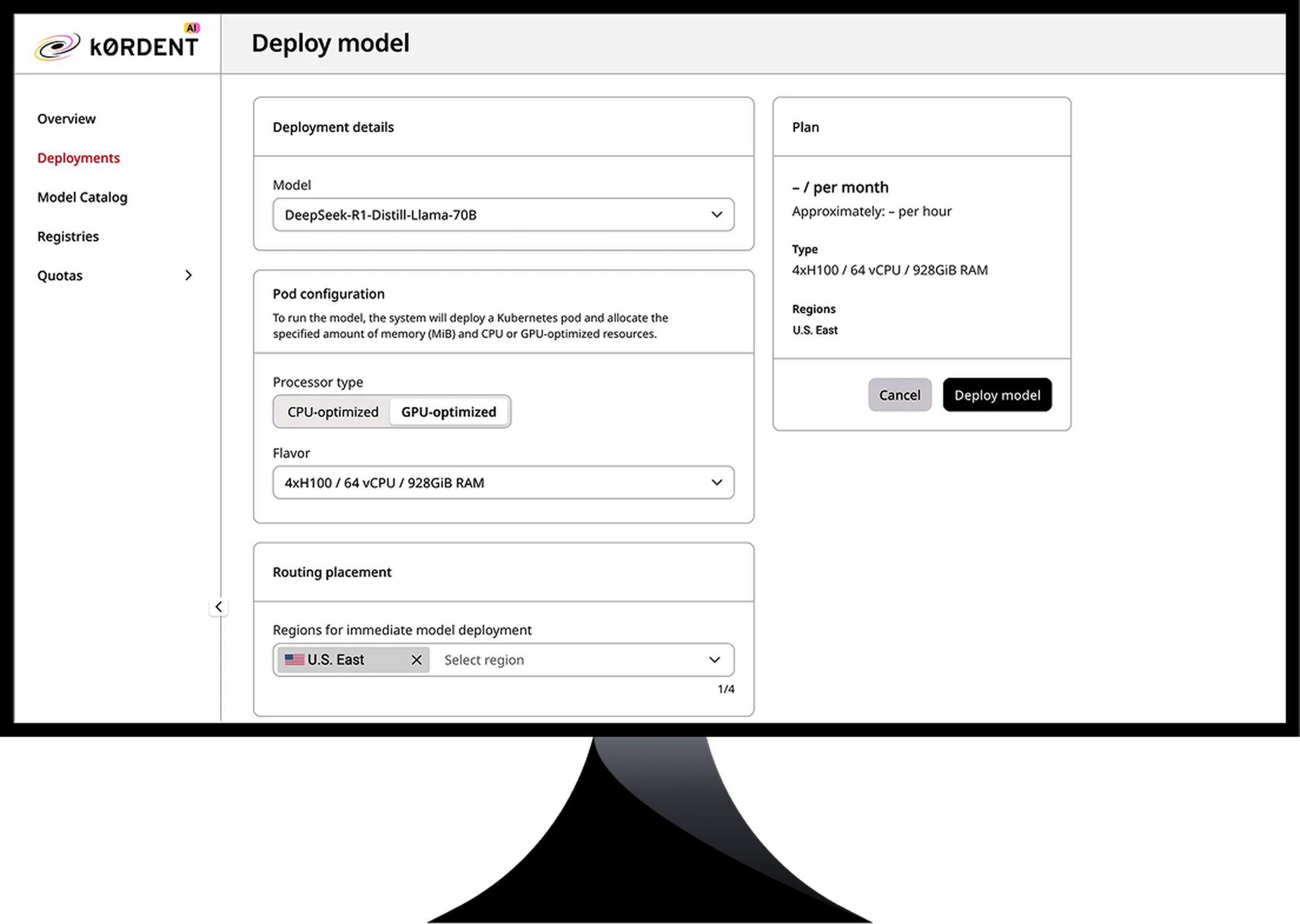Click the Deploy model page heading

[330, 44]
